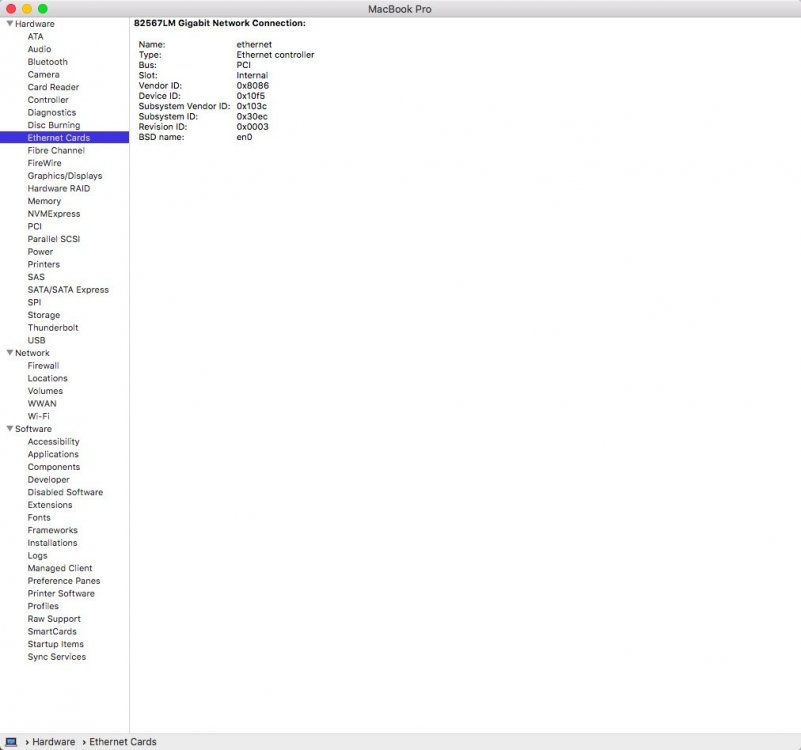Image resolution: width=801 pixels, height=750 pixels.
Task: Open the Memory entry
Action: click(x=44, y=201)
